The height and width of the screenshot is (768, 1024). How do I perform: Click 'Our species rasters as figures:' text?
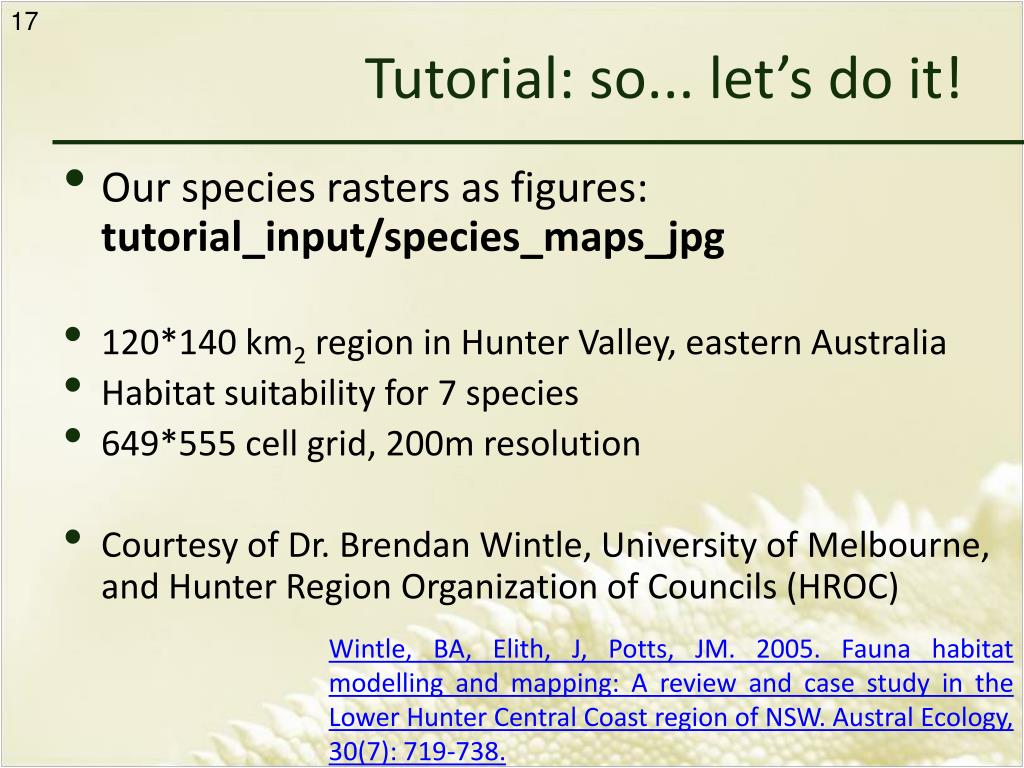coord(374,188)
